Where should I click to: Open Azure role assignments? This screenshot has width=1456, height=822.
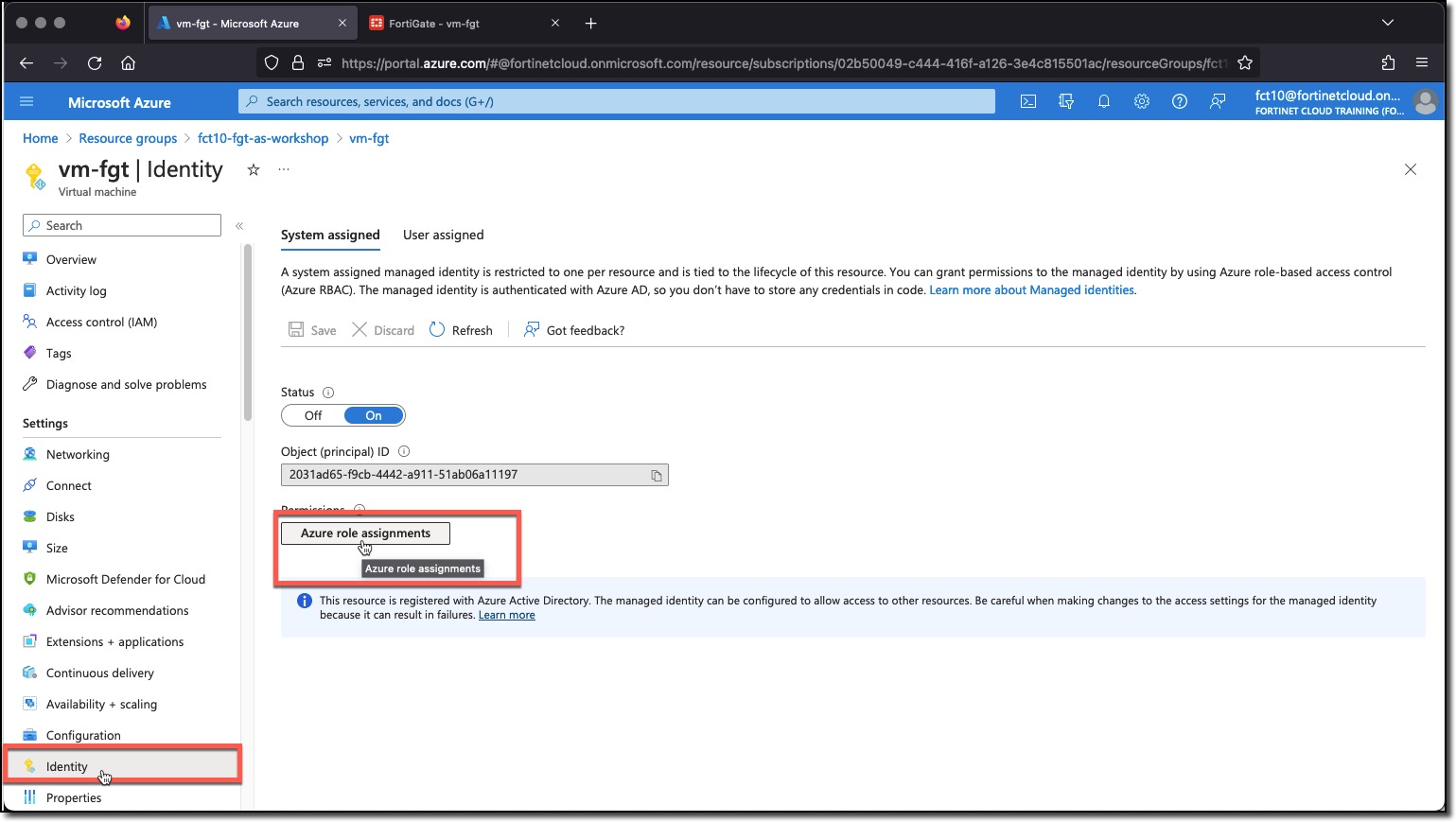click(365, 533)
